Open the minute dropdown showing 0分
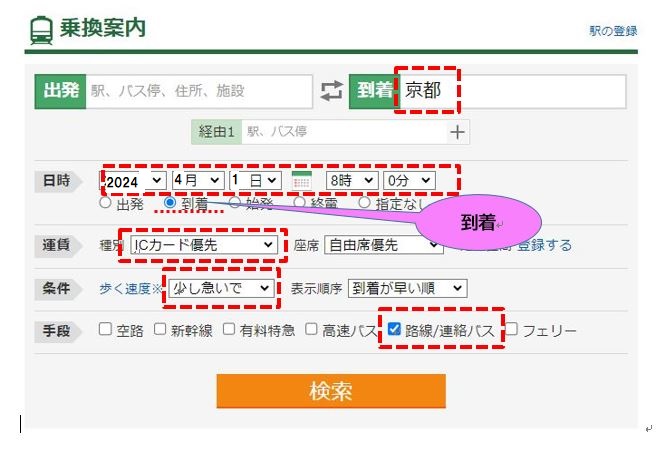Image resolution: width=662 pixels, height=456 pixels. pyautogui.click(x=409, y=181)
